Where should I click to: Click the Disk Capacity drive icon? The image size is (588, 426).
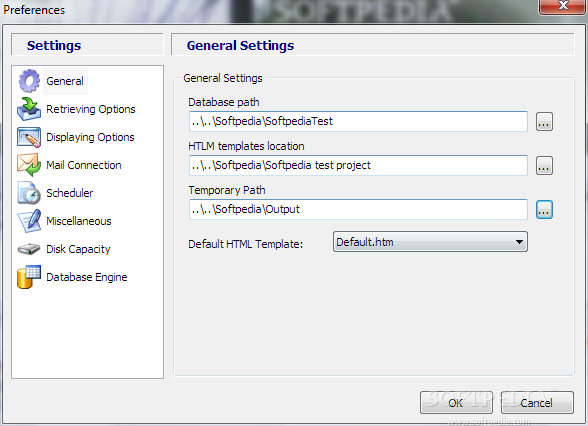click(x=29, y=249)
